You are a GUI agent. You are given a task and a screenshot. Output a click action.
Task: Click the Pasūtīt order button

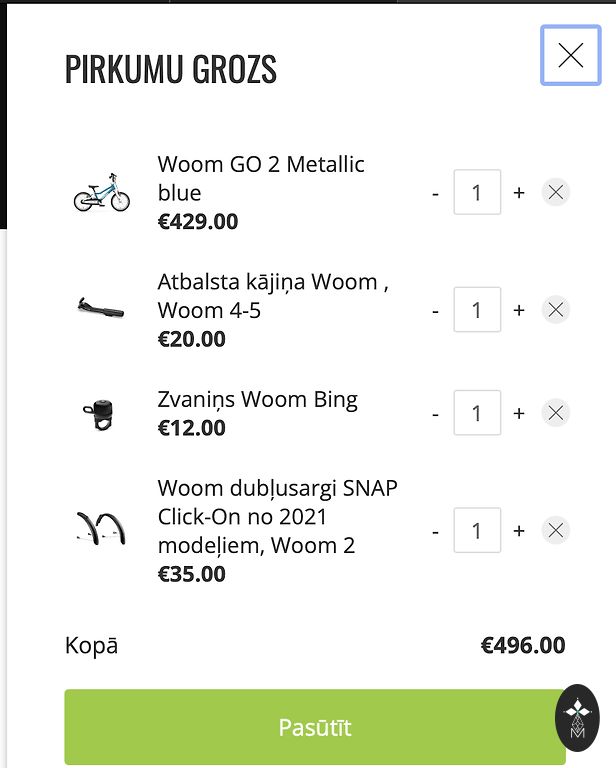point(315,727)
